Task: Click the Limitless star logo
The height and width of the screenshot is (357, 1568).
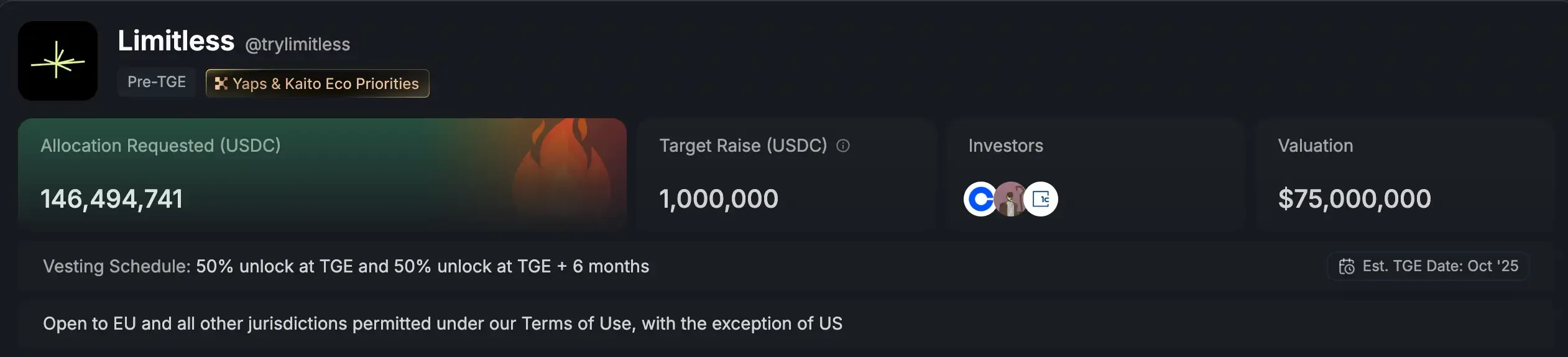Action: 57,61
